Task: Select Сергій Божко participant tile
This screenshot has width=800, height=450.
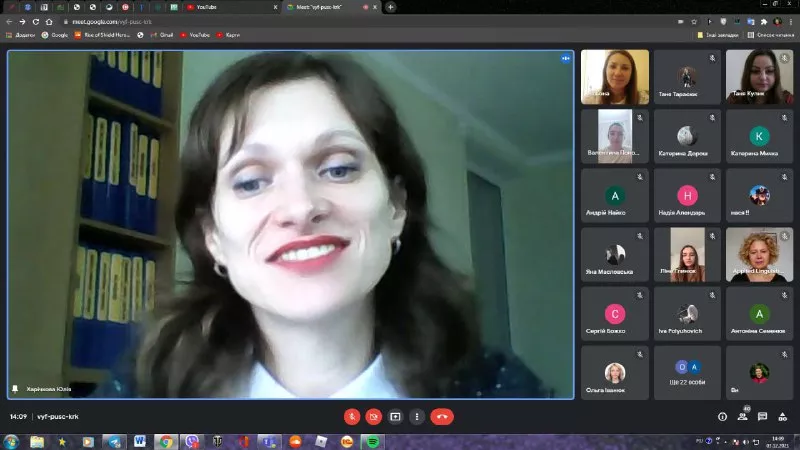Action: [x=615, y=313]
